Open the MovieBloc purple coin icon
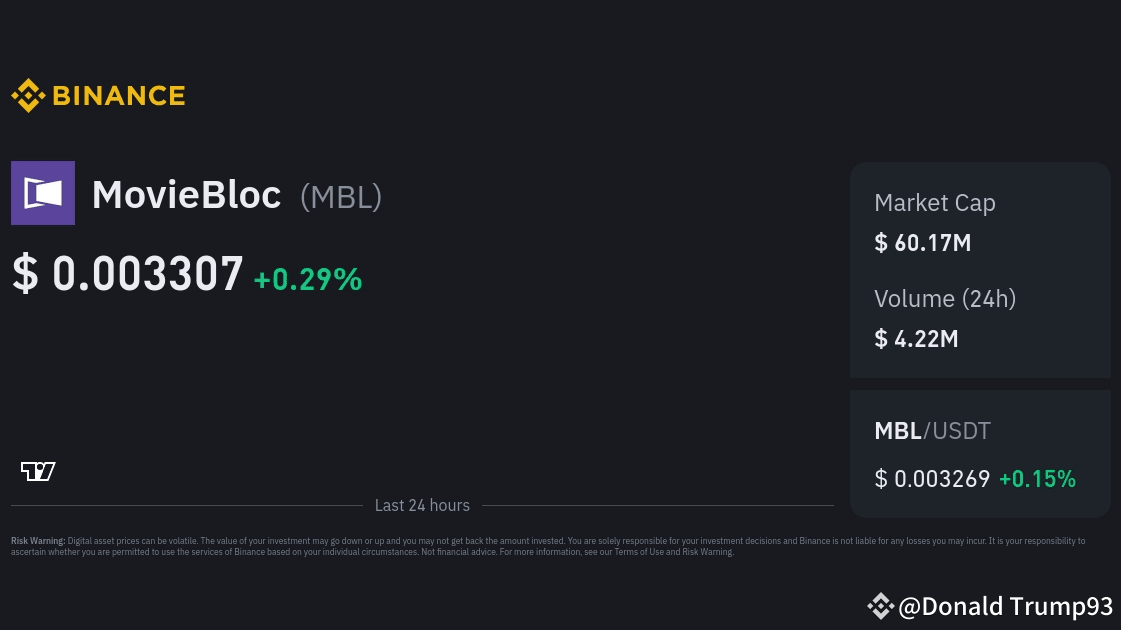 point(43,193)
